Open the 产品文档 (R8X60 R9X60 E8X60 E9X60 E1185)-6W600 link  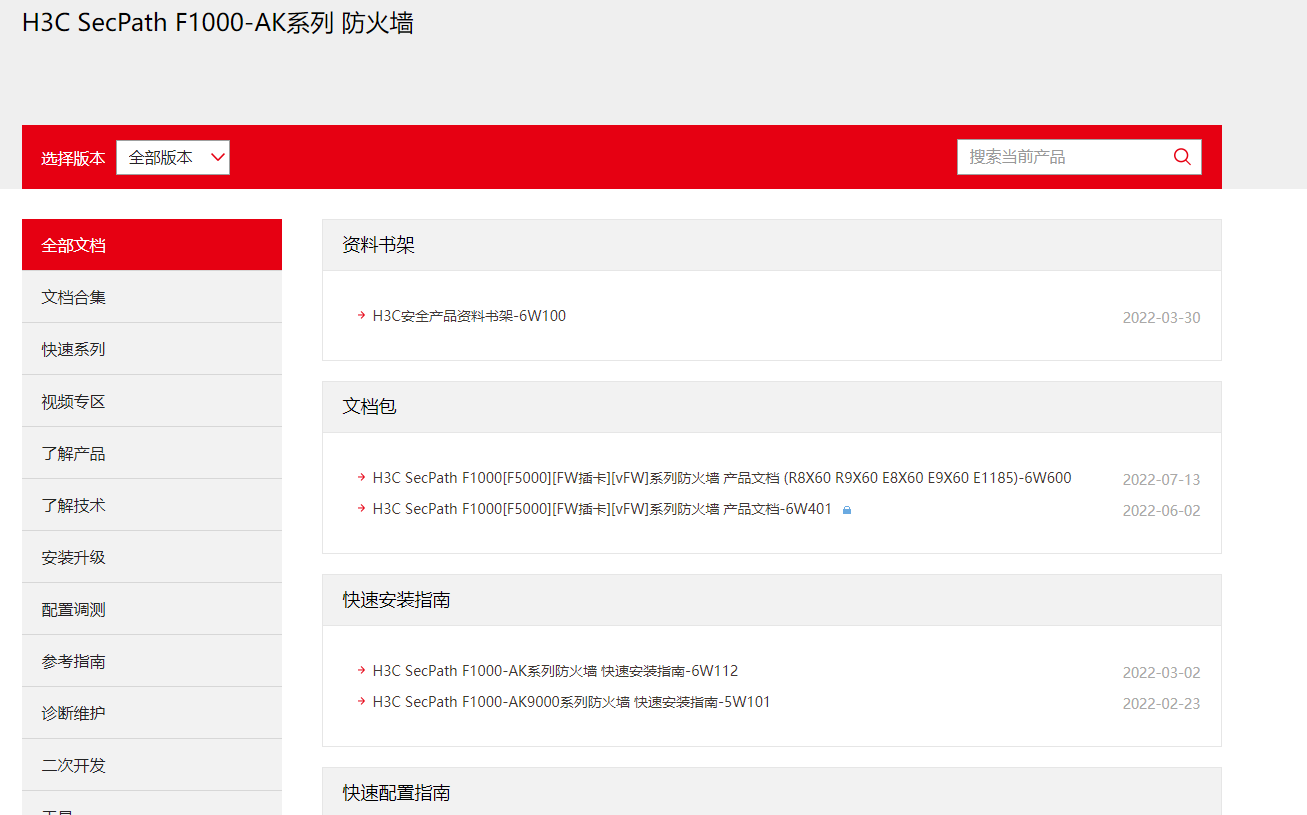(x=722, y=478)
